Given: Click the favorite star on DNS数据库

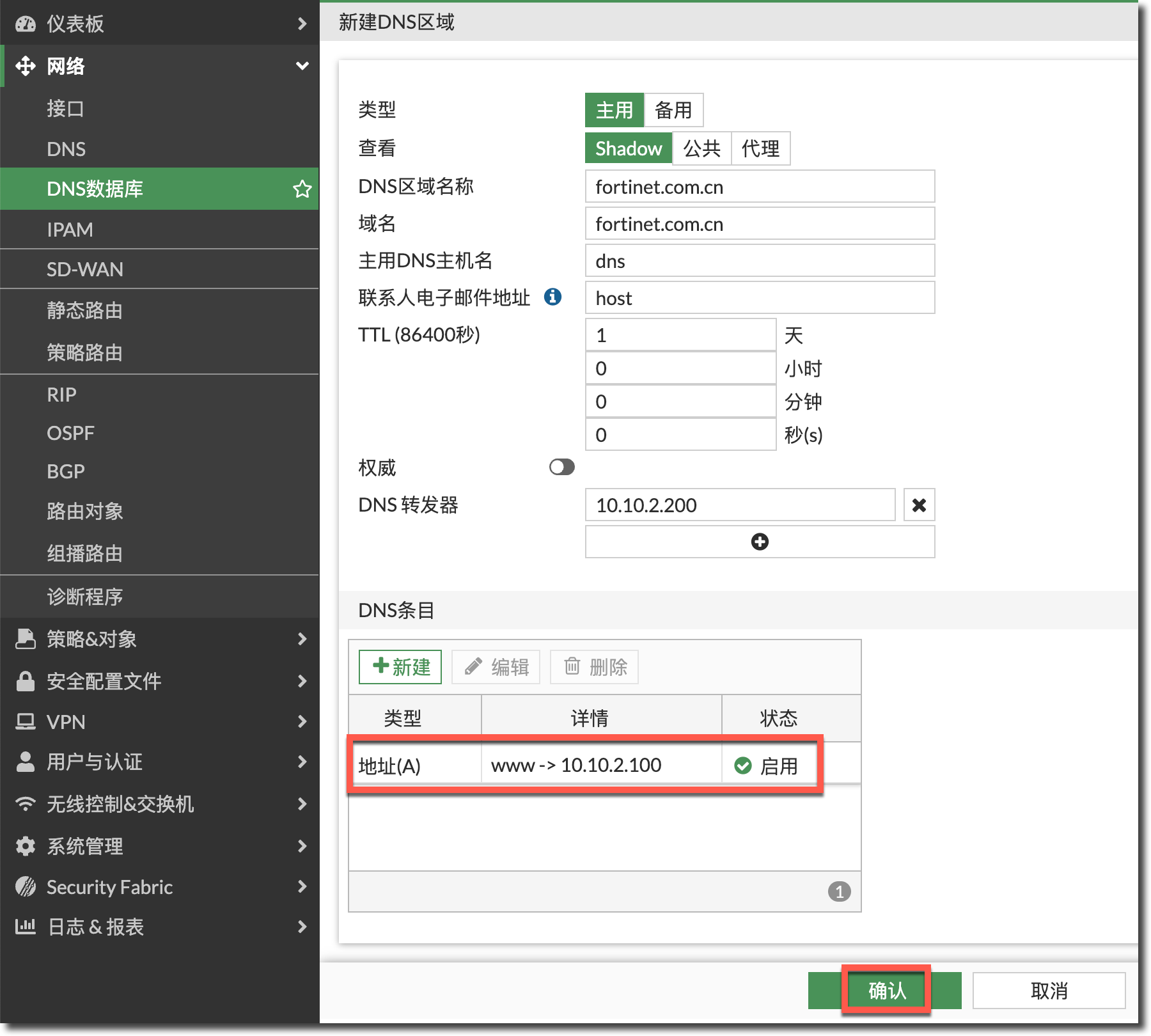Looking at the screenshot, I should 302,189.
